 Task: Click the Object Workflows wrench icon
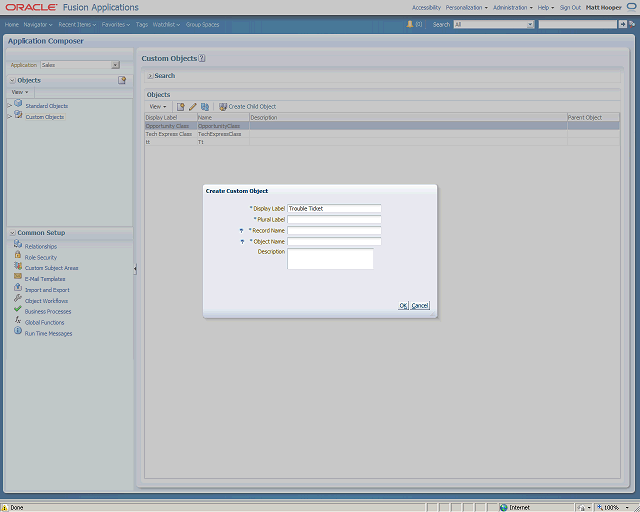coord(18,298)
